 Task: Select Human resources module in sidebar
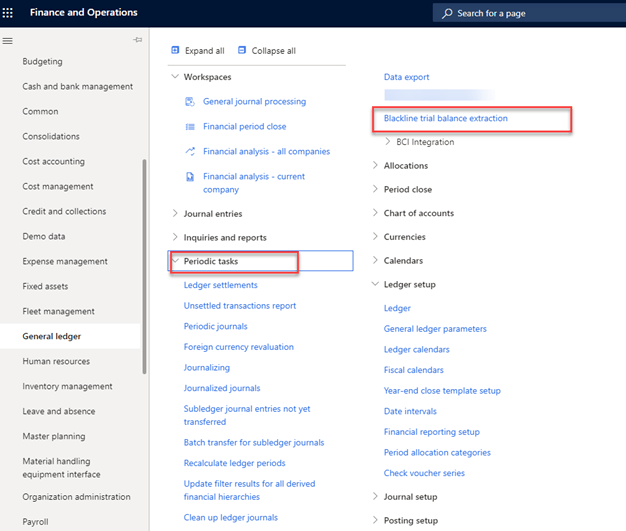click(x=56, y=362)
